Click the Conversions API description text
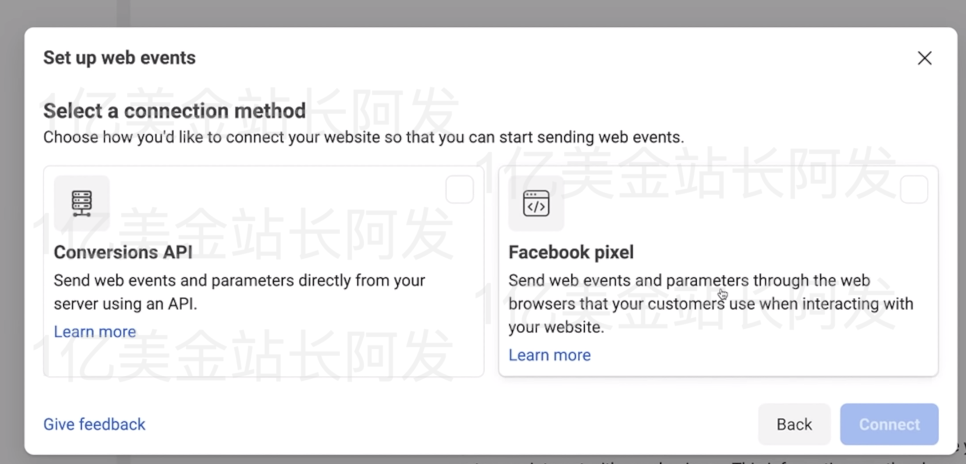Screen dimensions: 966x464 [239, 291]
